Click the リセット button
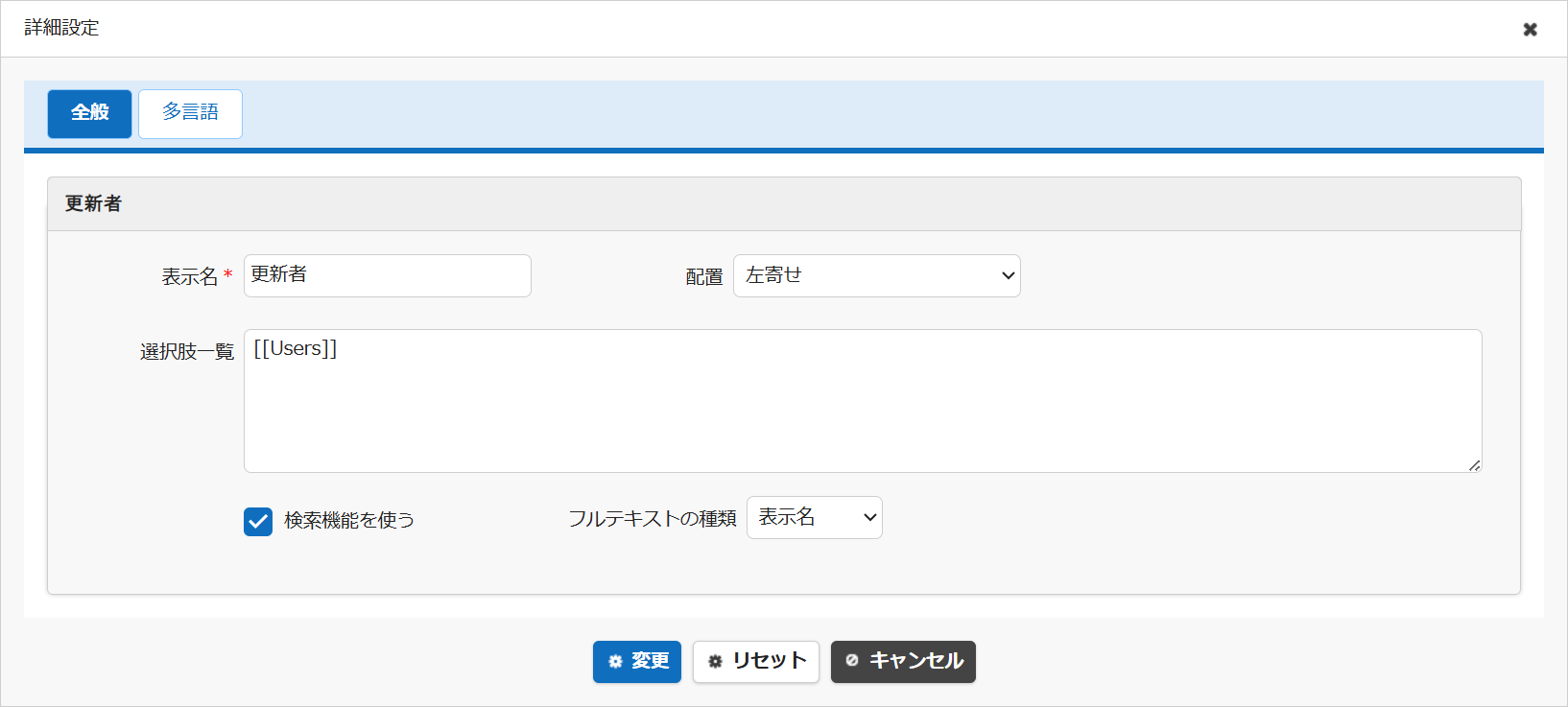Image resolution: width=1568 pixels, height=707 pixels. tap(756, 661)
